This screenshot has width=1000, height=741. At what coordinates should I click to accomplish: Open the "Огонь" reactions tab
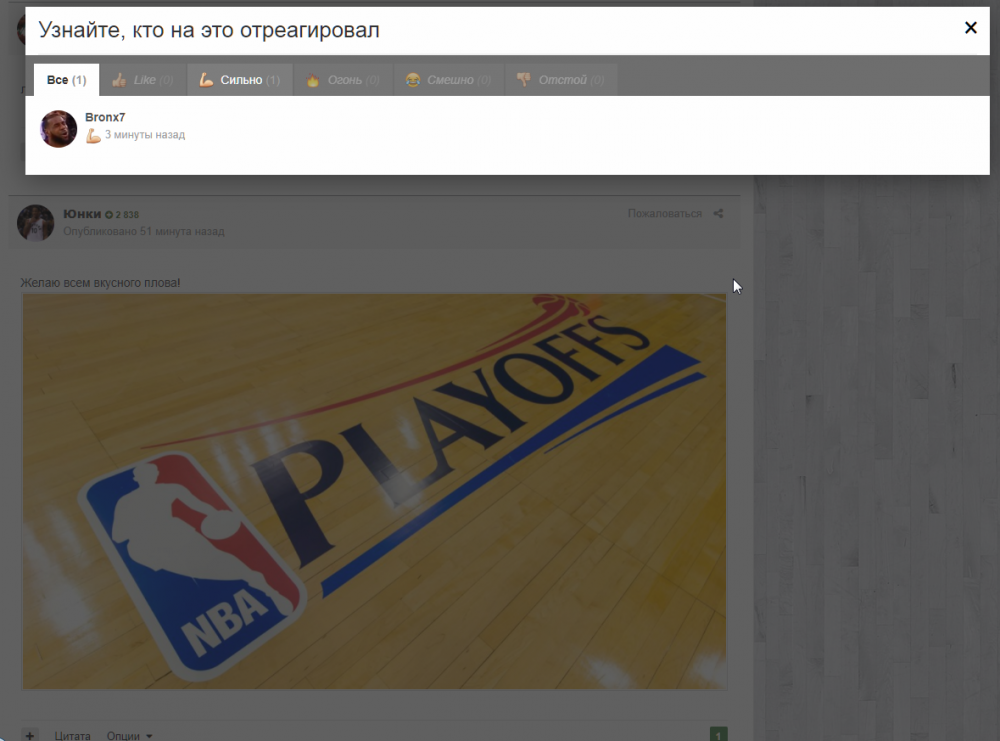point(342,80)
